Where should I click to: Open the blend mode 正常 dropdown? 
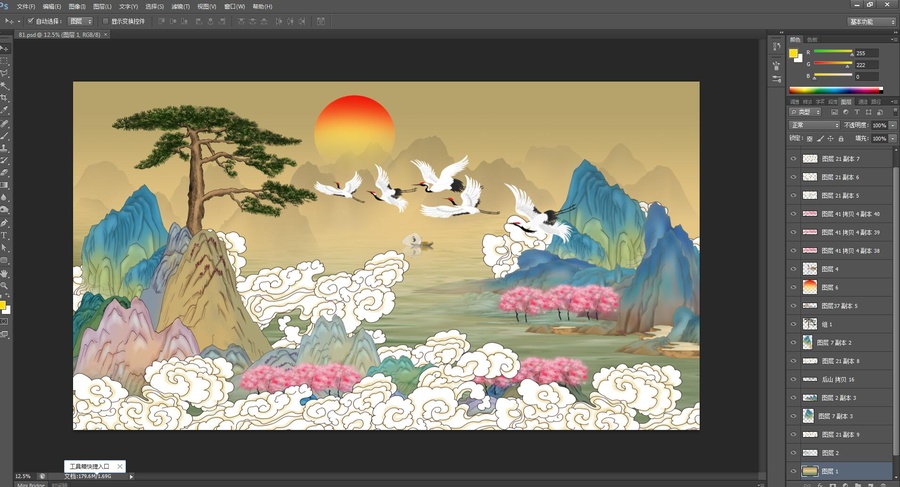pos(814,125)
